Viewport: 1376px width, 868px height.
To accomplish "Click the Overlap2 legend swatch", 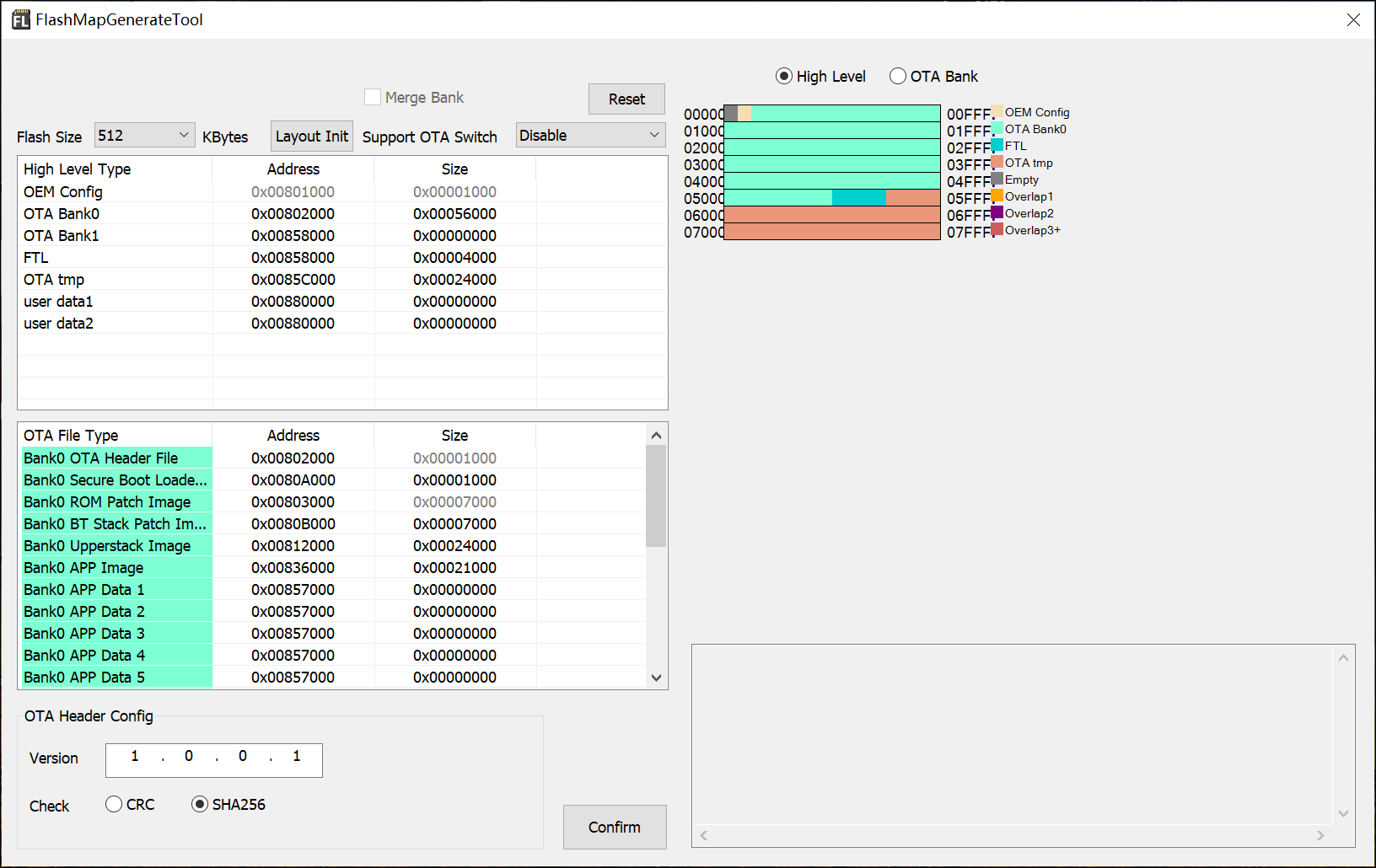I will coord(997,212).
